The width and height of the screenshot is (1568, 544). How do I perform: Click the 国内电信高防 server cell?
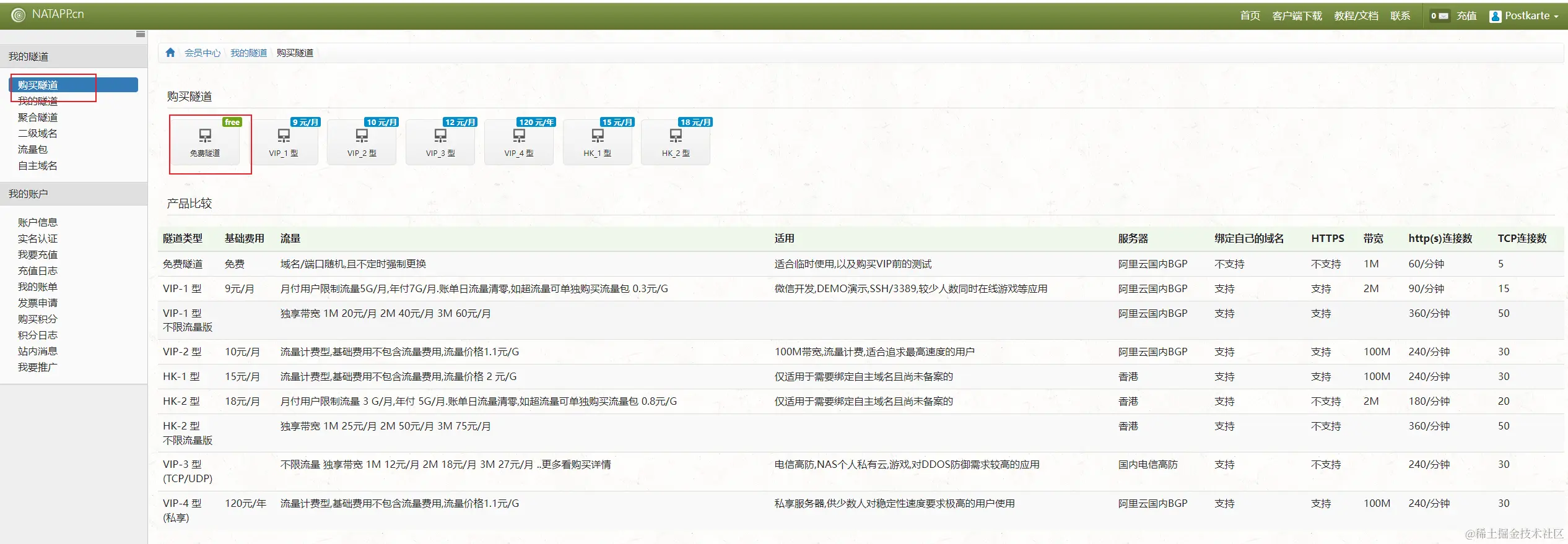click(1148, 464)
